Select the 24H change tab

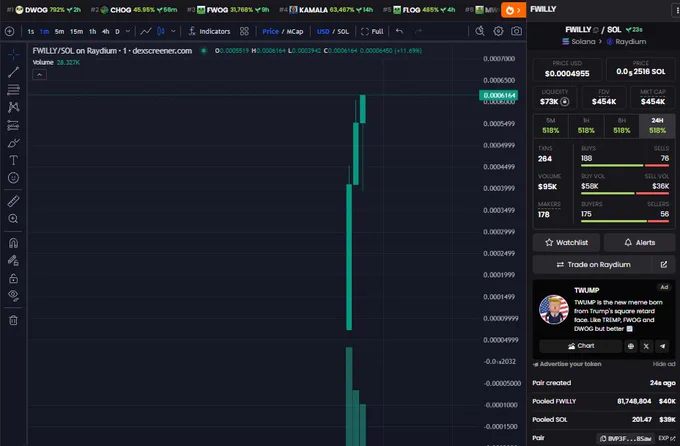pos(657,126)
